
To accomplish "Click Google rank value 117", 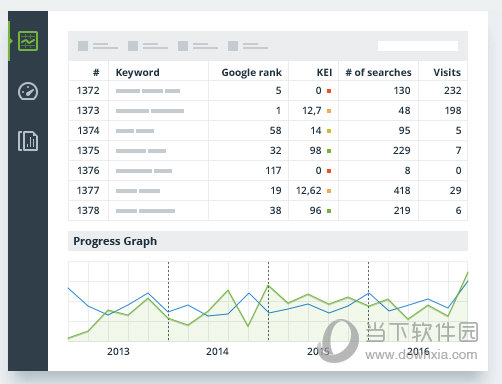I will (x=273, y=170).
